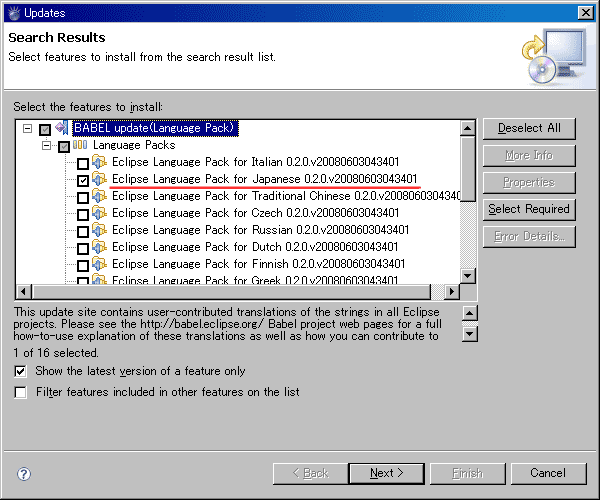This screenshot has height=500, width=600.
Task: Click the BABEL update site icon
Action: pos(62,127)
